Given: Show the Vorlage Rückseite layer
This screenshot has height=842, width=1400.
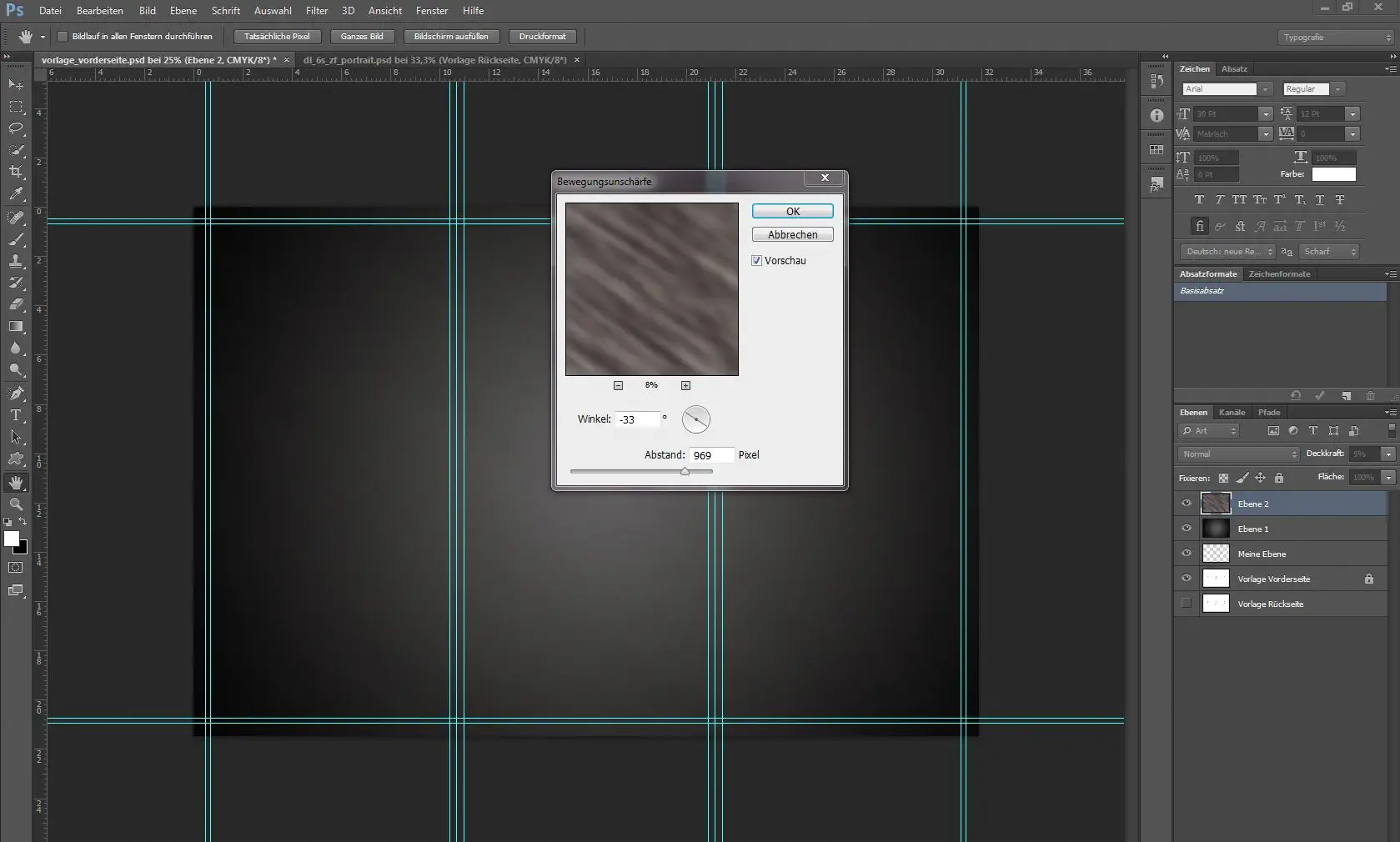Looking at the screenshot, I should click(x=1187, y=604).
